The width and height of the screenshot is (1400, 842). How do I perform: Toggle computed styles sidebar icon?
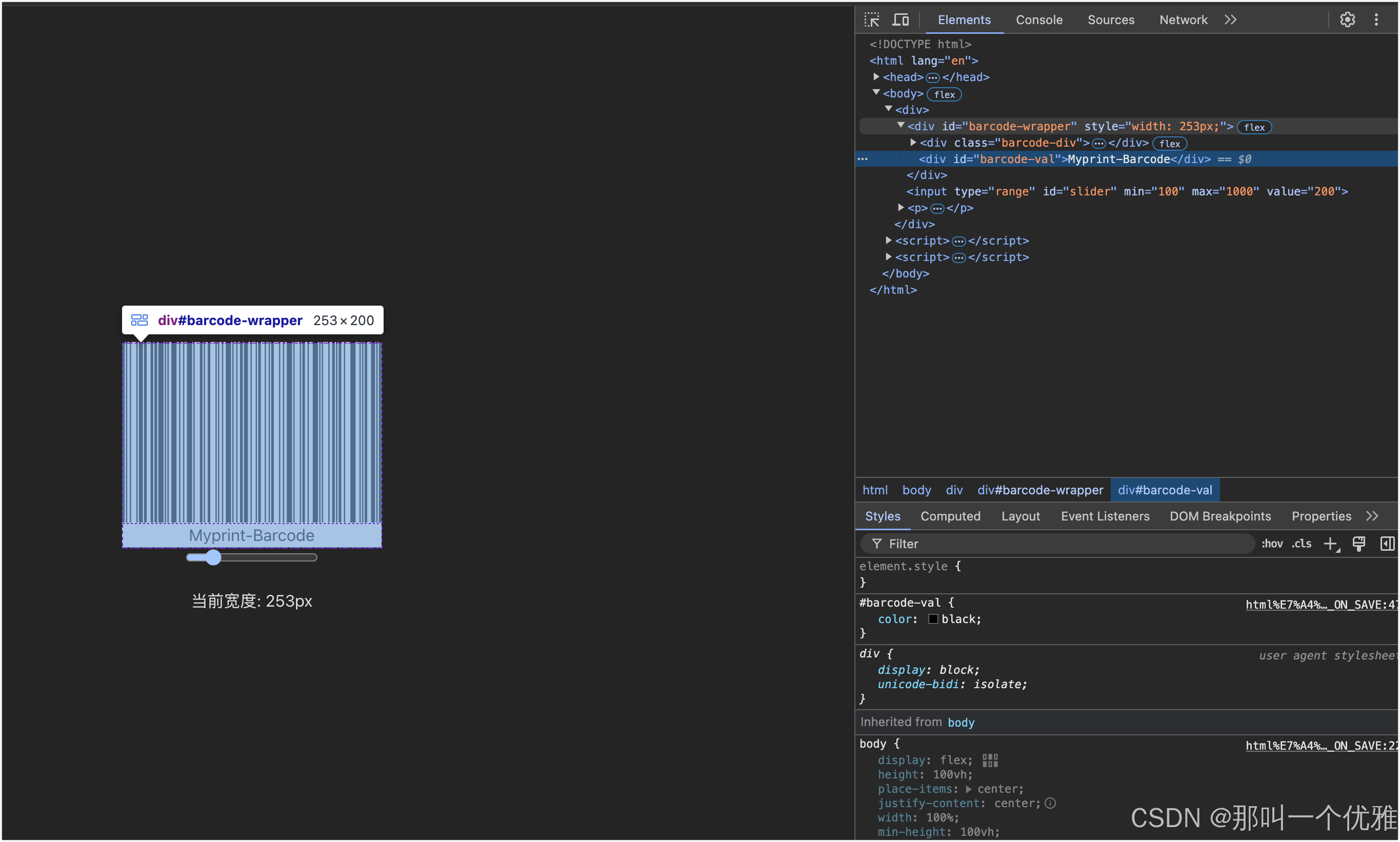[1387, 544]
